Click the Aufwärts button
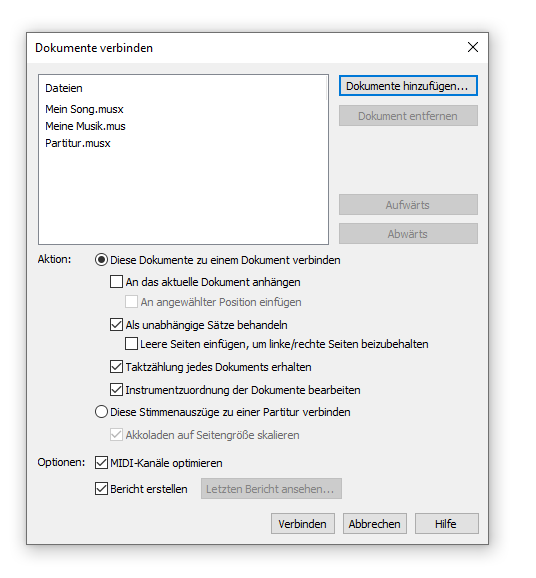The height and width of the screenshot is (578, 536). pyautogui.click(x=408, y=205)
